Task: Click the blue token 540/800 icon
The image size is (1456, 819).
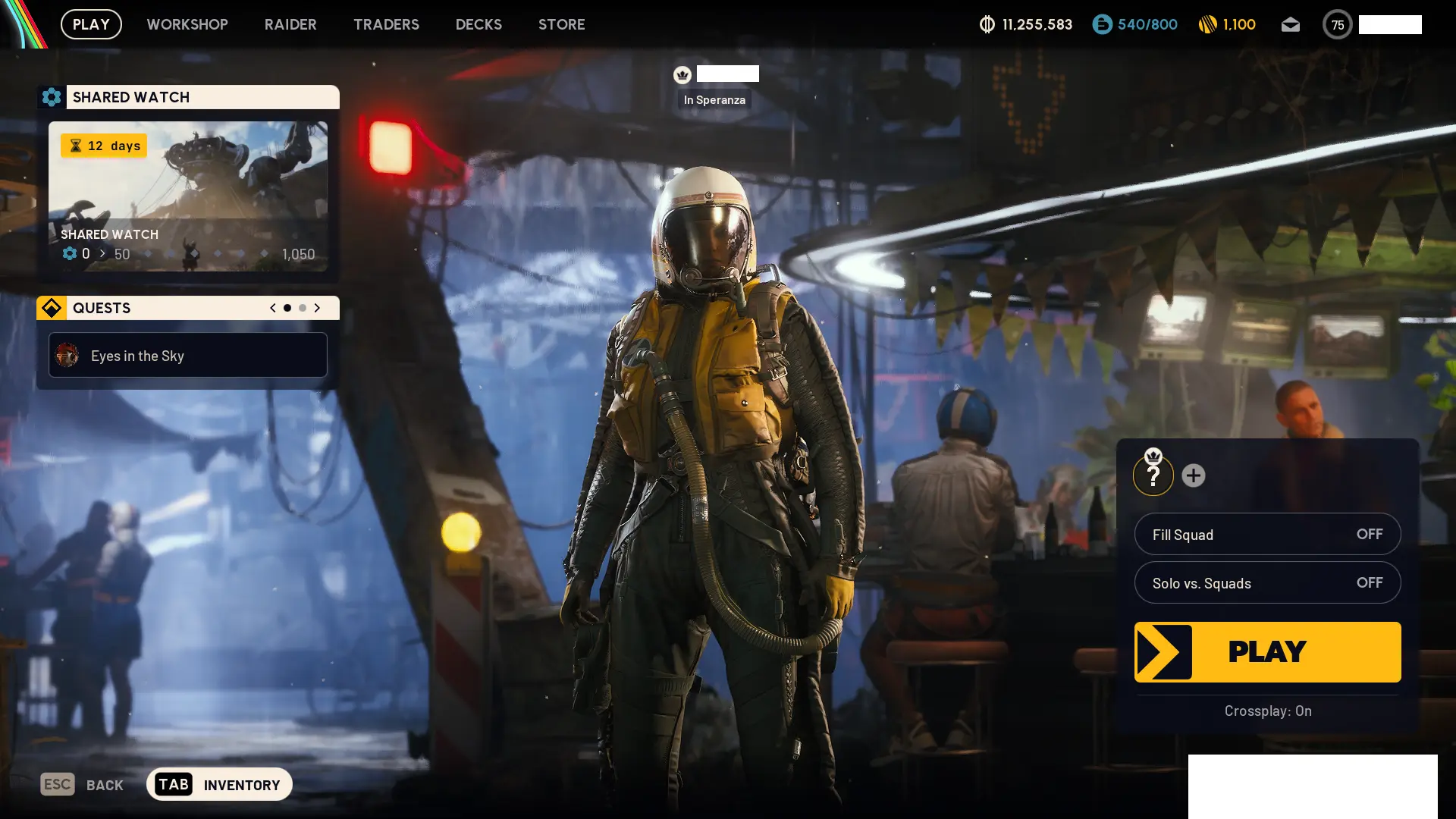Action: click(x=1102, y=24)
